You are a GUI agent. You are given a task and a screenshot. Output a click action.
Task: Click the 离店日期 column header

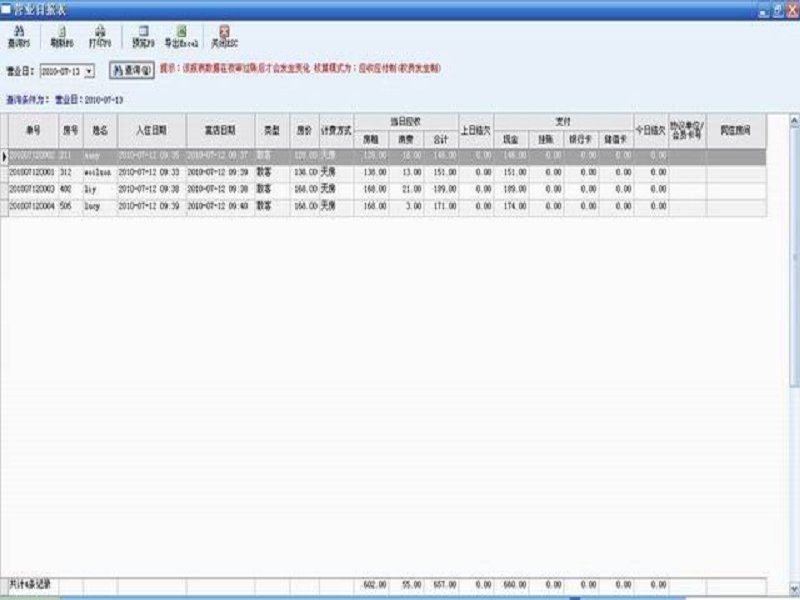tap(219, 130)
